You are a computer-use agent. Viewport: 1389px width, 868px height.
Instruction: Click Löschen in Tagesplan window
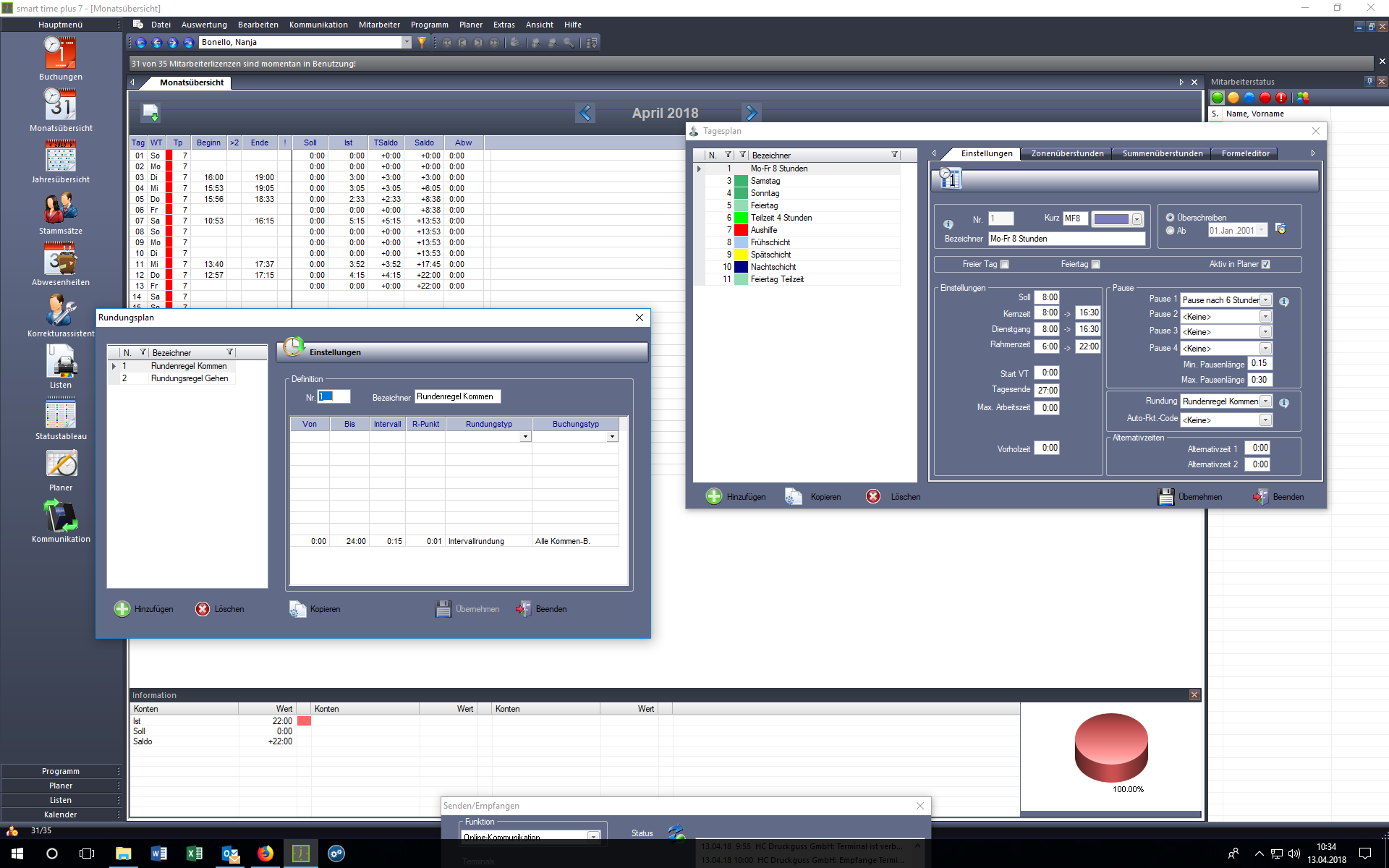coord(893,497)
